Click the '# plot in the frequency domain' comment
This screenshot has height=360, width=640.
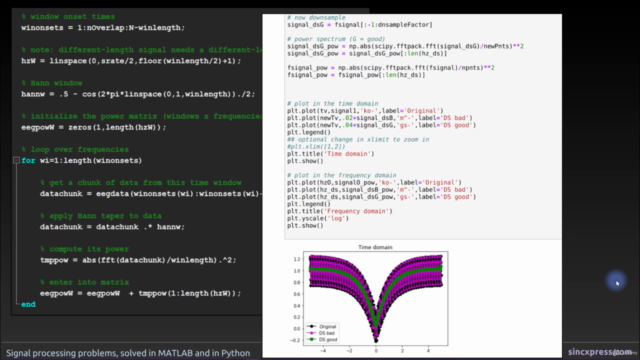(342, 176)
